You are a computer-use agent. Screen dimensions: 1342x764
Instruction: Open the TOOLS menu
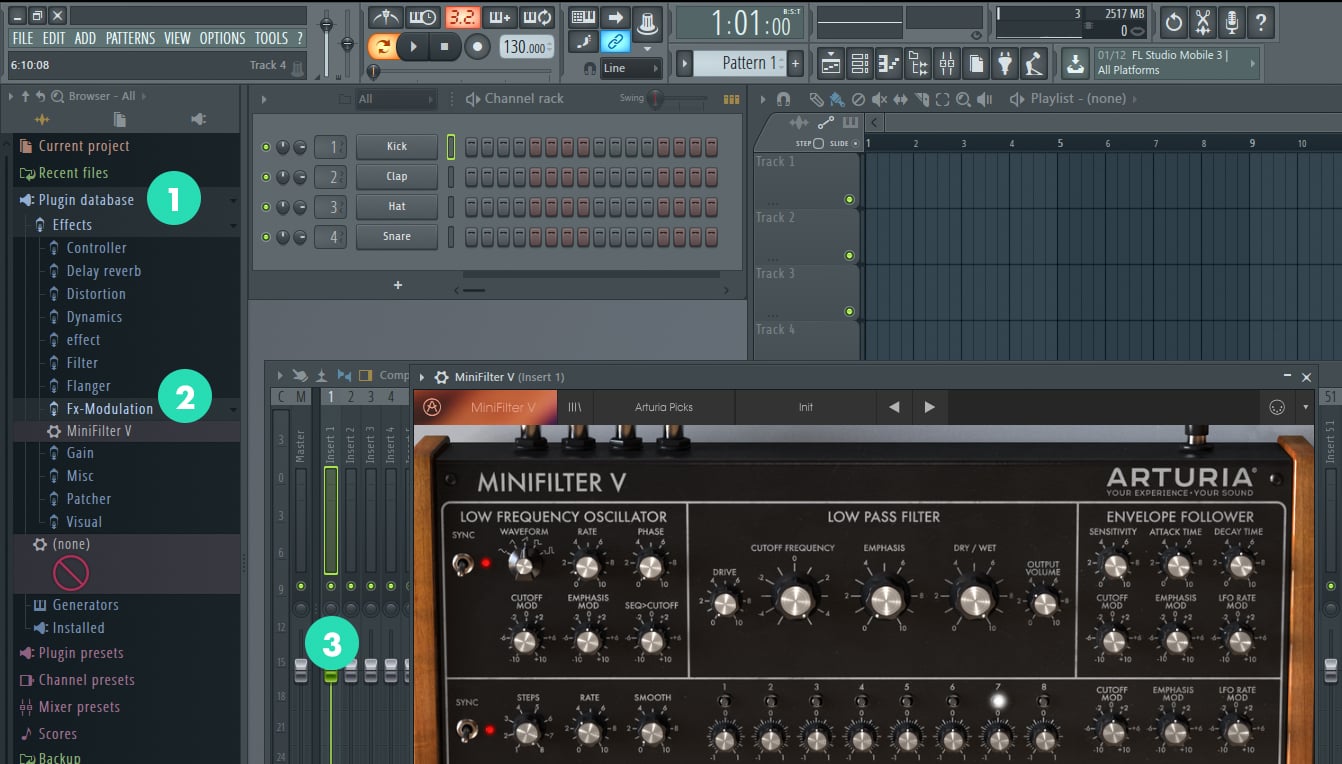[x=271, y=39]
